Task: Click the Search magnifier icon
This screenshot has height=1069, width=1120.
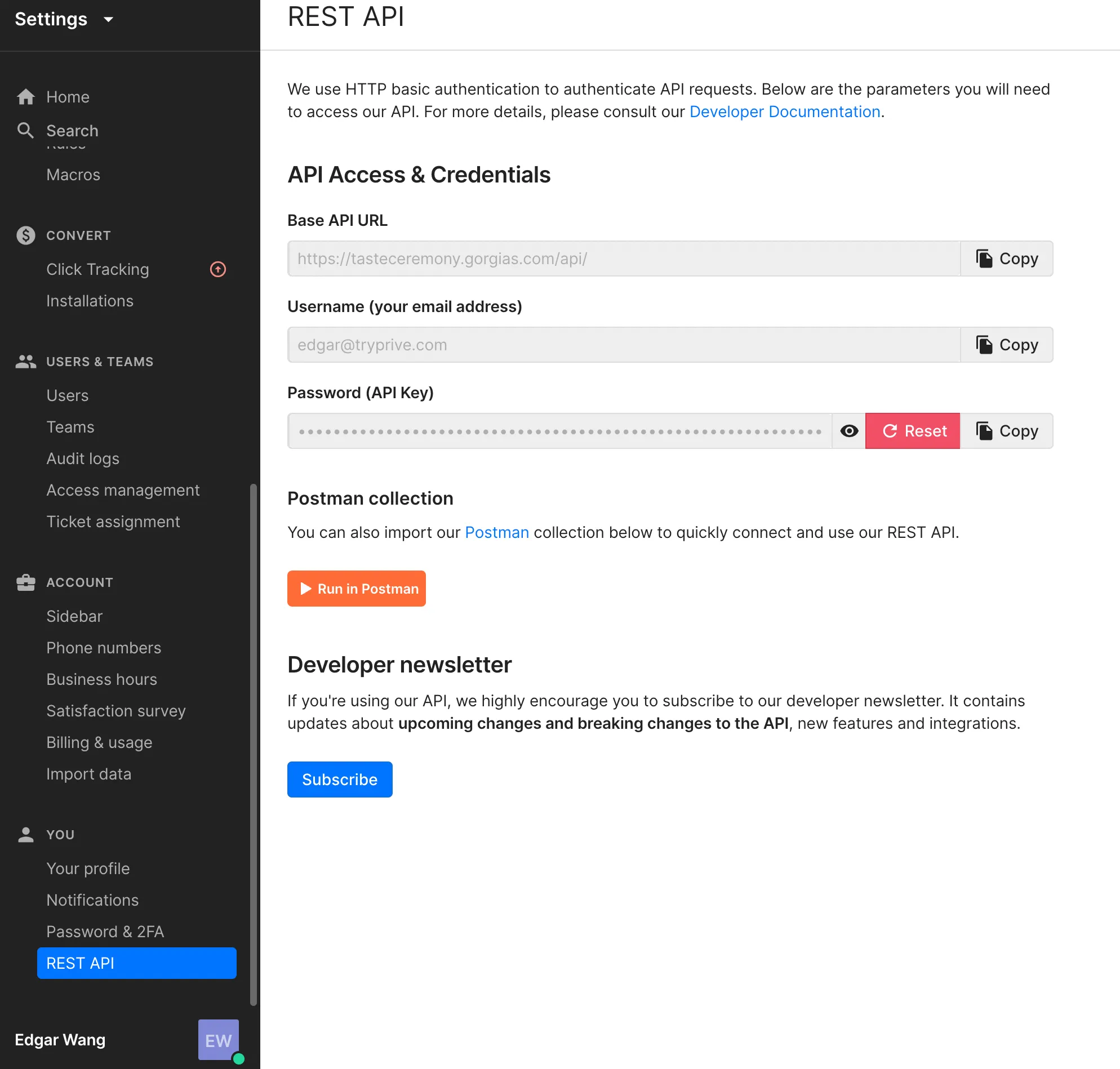Action: [x=26, y=131]
